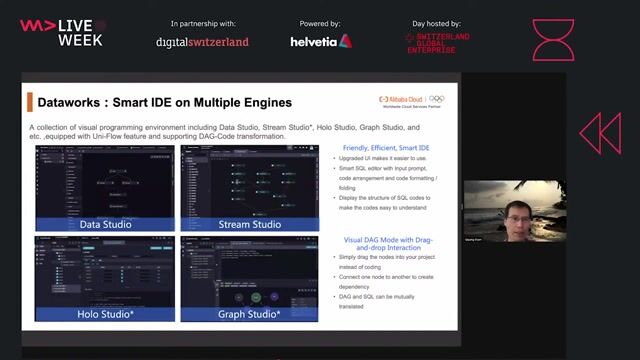This screenshot has width=640, height=360.
Task: Click the 'DAG and SQL can be mutually translated' bullet
Action: 376,302
